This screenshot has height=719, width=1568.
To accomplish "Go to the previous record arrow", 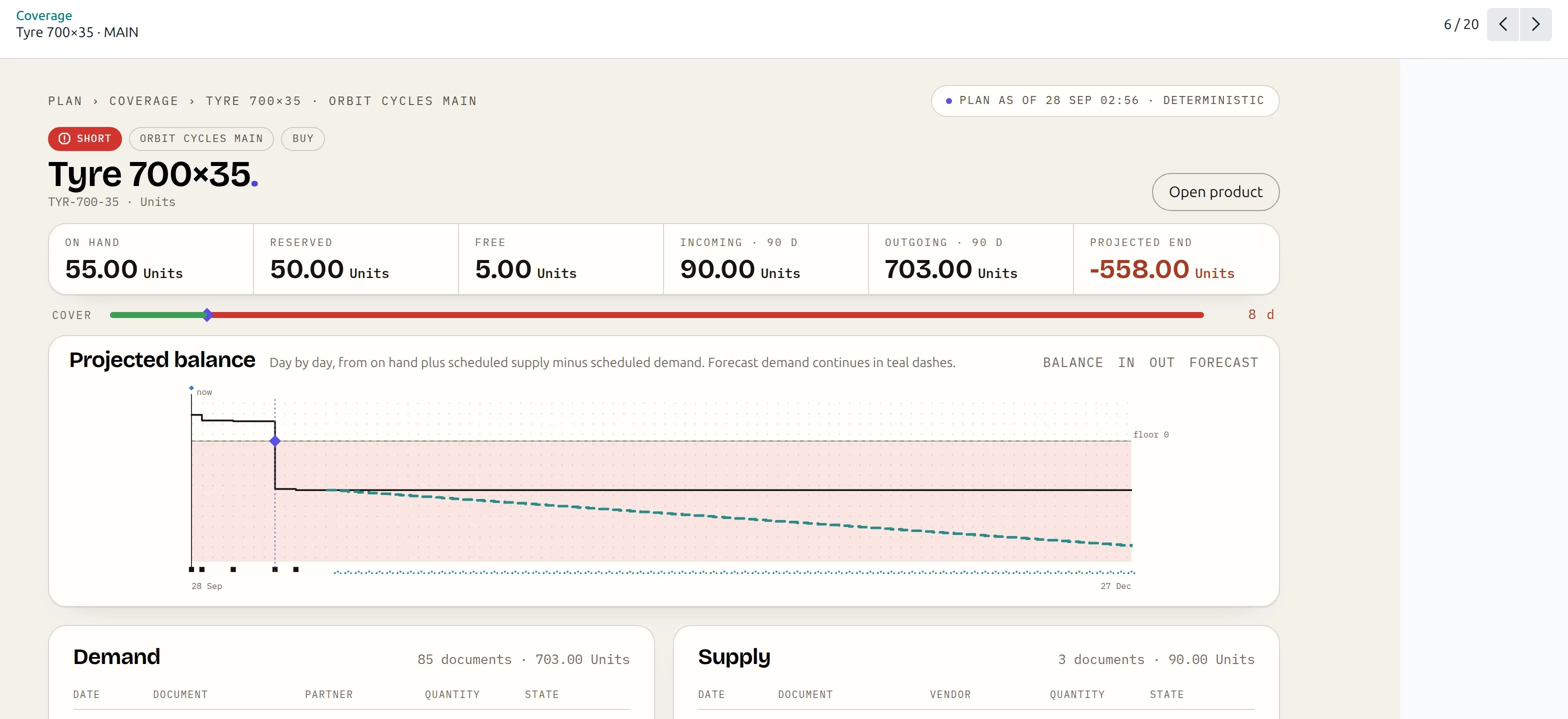I will click(x=1503, y=24).
